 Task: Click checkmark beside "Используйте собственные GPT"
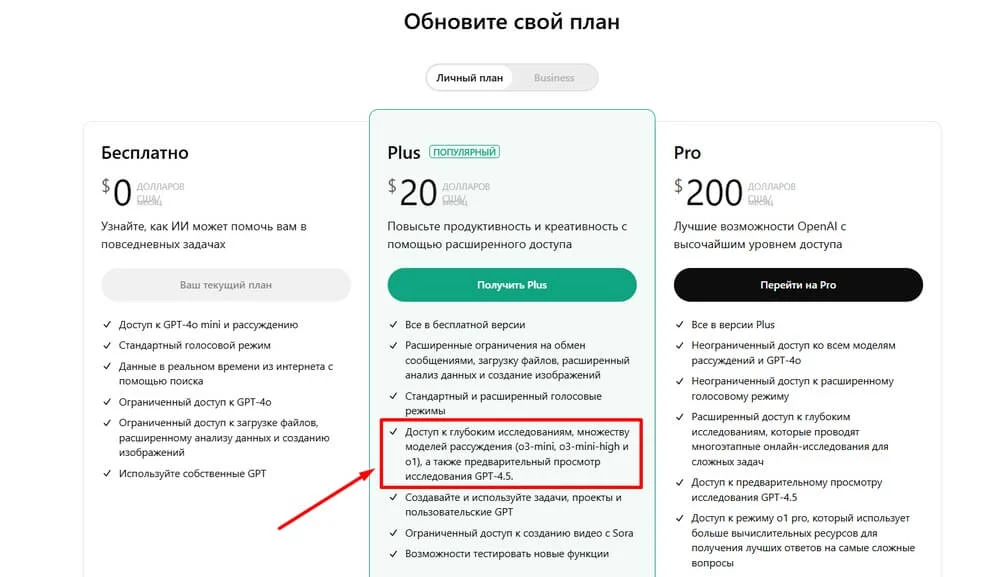coord(107,473)
